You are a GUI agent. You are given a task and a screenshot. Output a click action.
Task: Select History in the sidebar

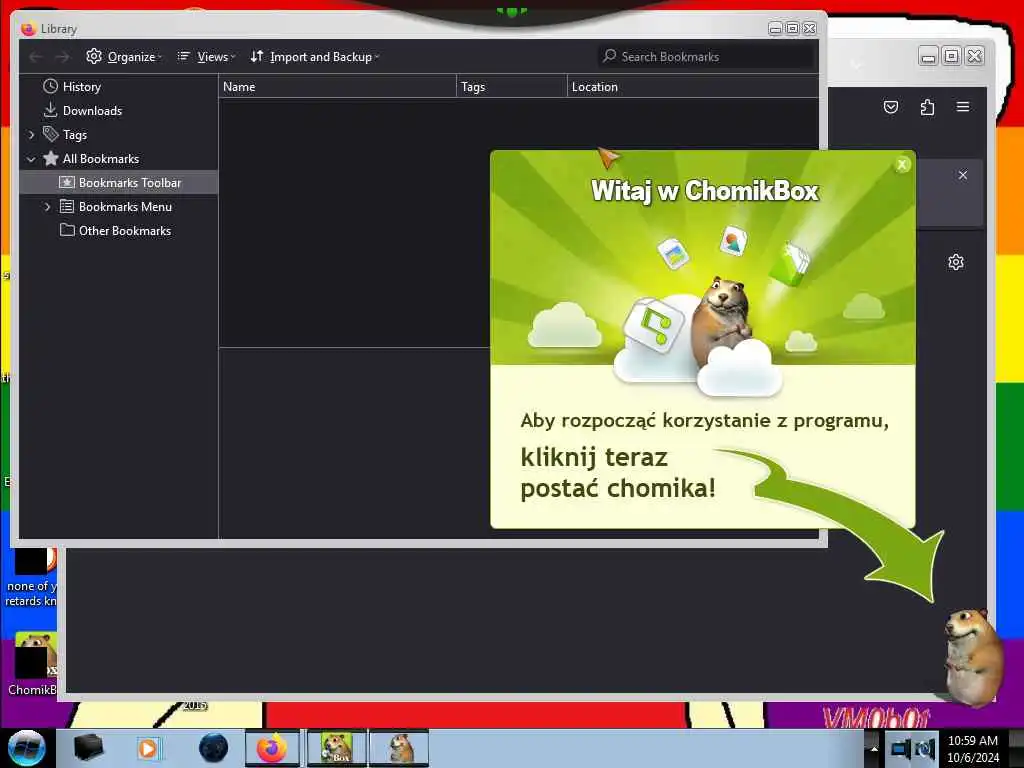(x=82, y=87)
